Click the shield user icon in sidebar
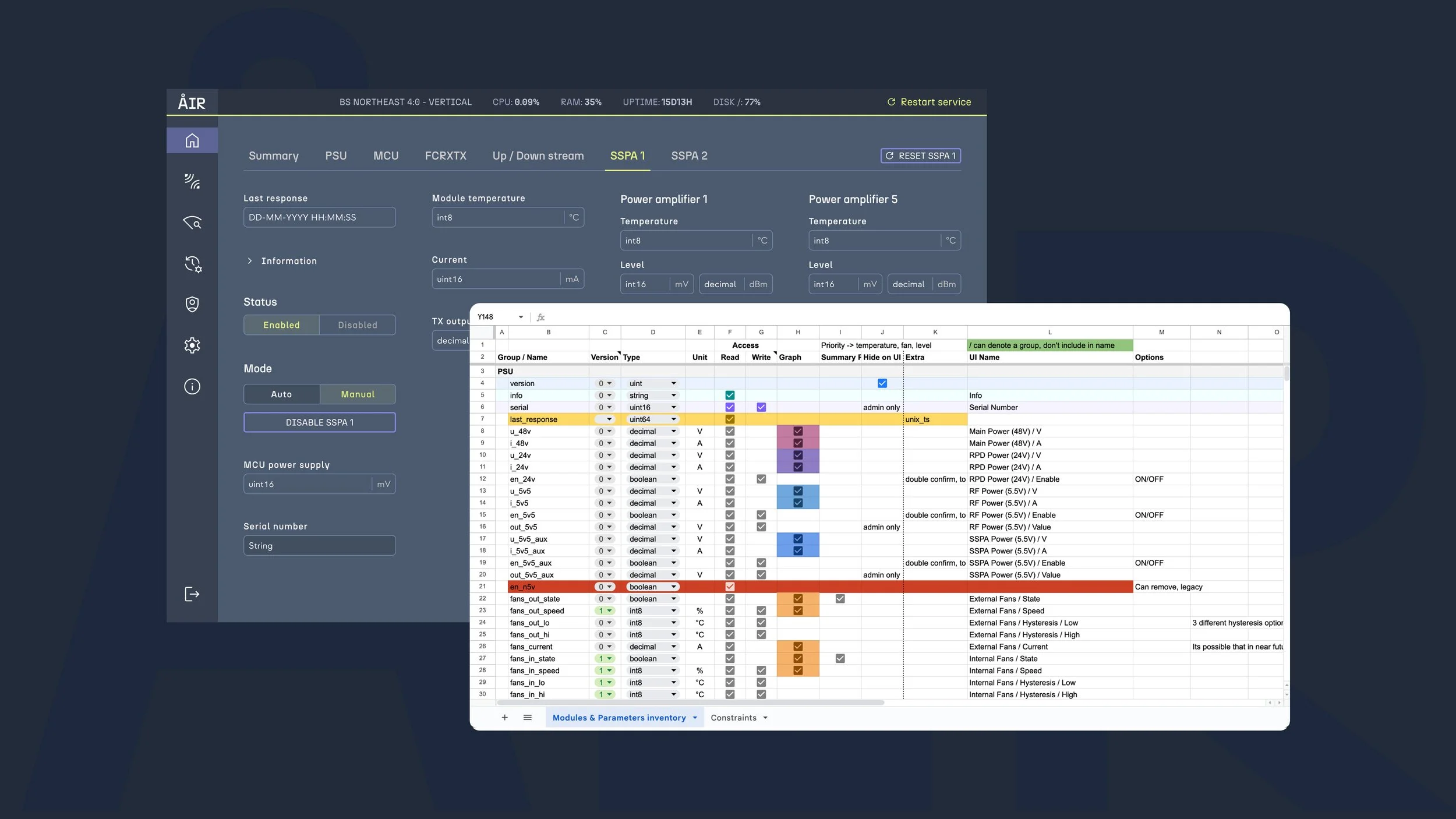Viewport: 1456px width, 819px height. (x=192, y=304)
